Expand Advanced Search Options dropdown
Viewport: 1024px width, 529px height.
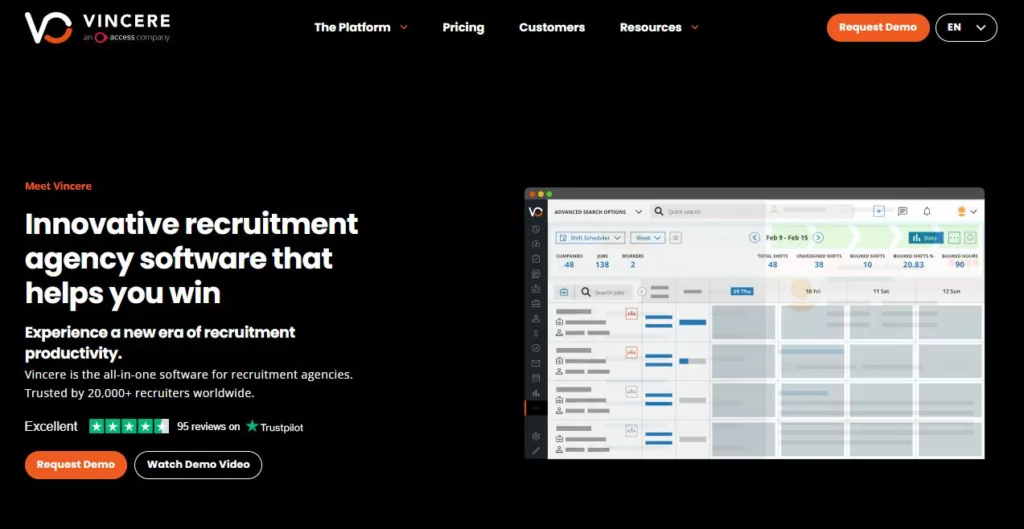tap(598, 212)
